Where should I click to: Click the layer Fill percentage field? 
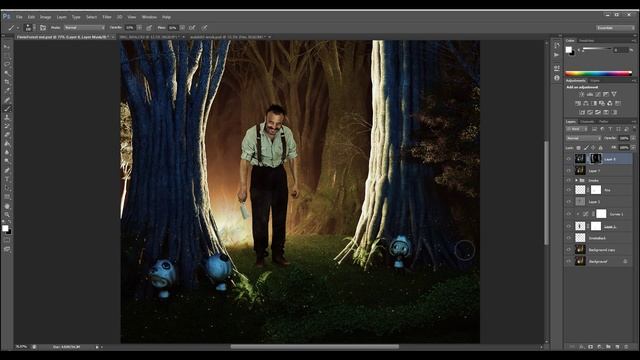point(624,148)
